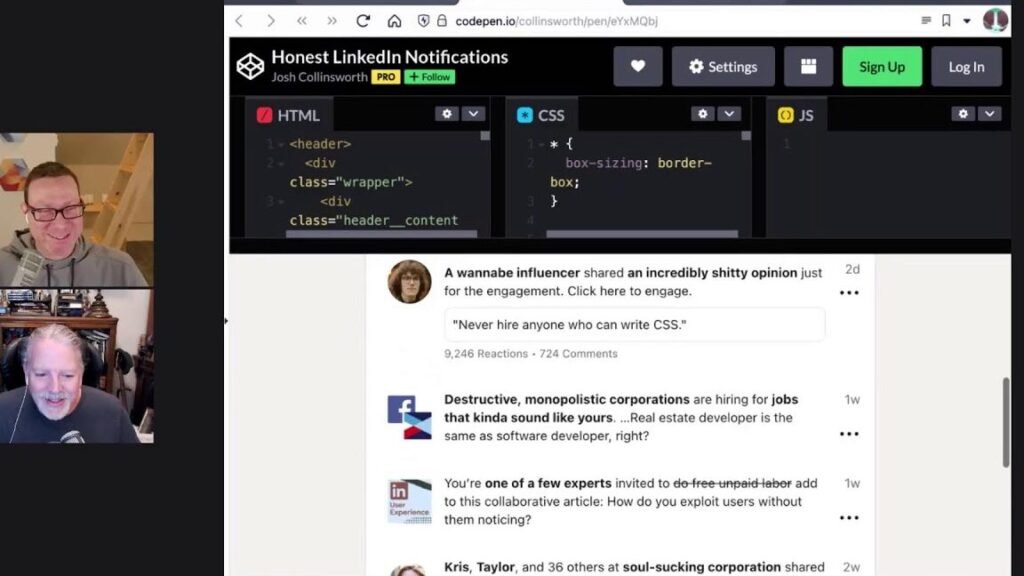Image resolution: width=1024 pixels, height=576 pixels.
Task: Click "9,246 Reactions" text
Action: point(486,354)
